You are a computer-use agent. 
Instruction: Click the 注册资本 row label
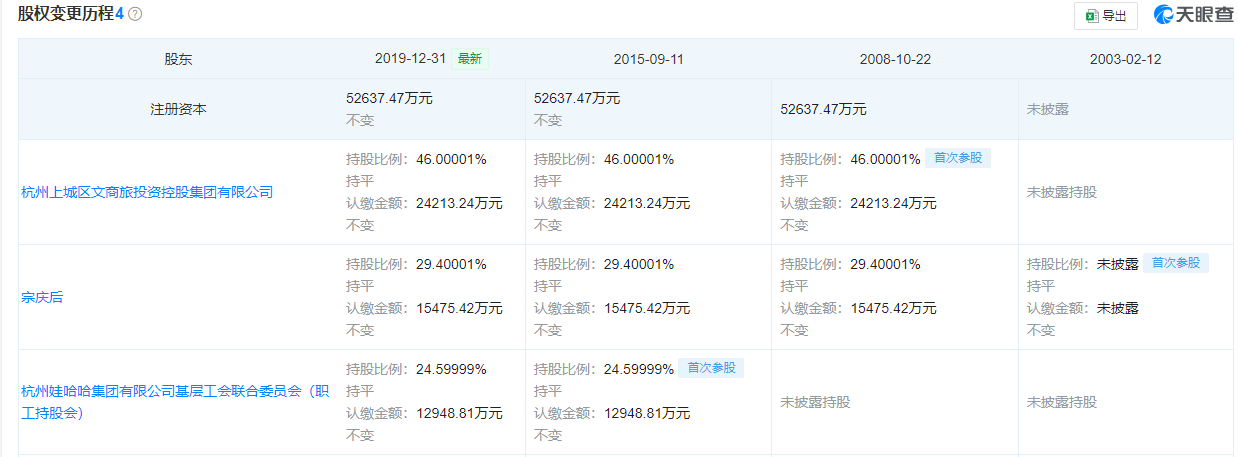point(179,109)
